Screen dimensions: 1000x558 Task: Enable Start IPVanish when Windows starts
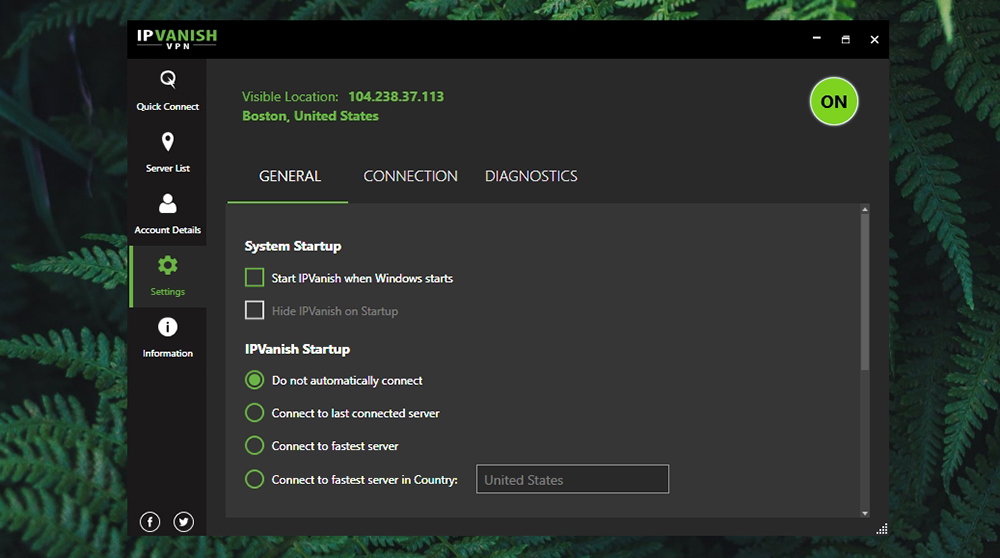tap(254, 277)
